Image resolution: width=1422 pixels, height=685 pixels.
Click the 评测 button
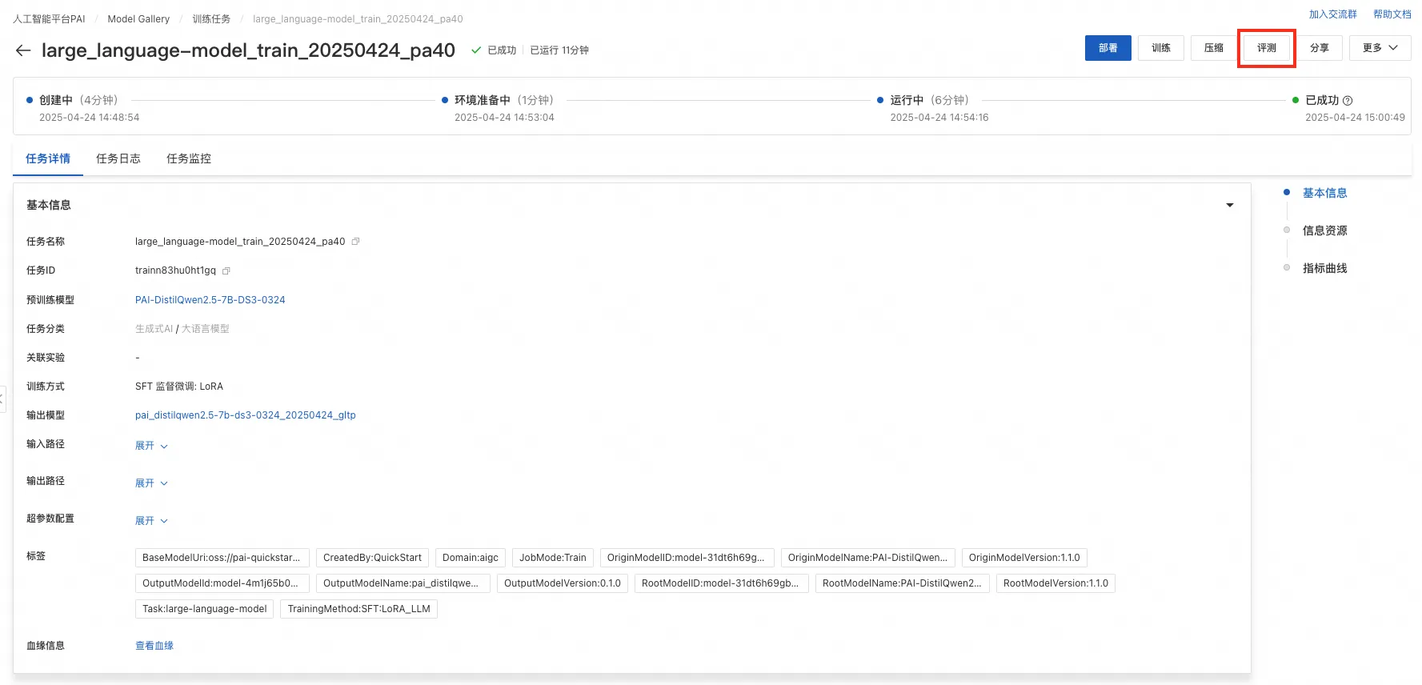click(1267, 48)
